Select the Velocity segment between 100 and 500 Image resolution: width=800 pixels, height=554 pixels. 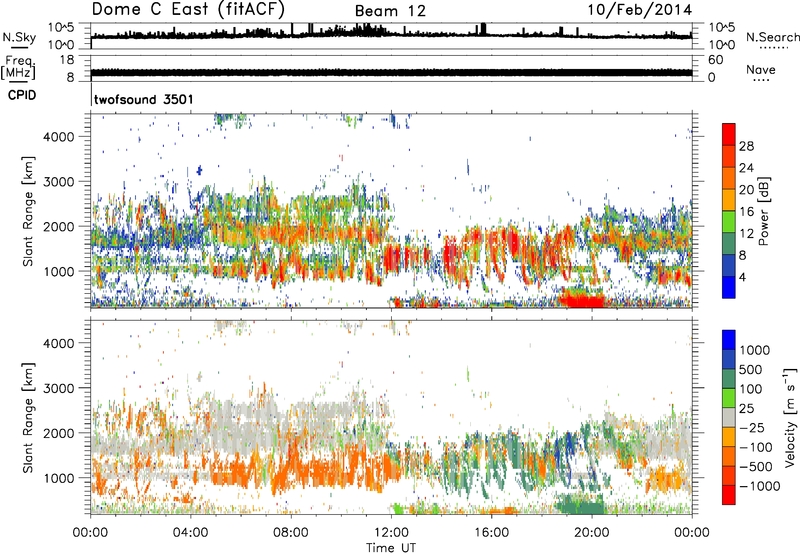click(729, 379)
